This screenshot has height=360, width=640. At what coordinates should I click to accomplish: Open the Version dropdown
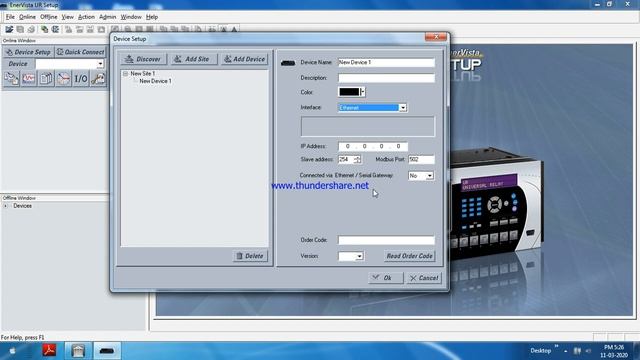pos(359,256)
